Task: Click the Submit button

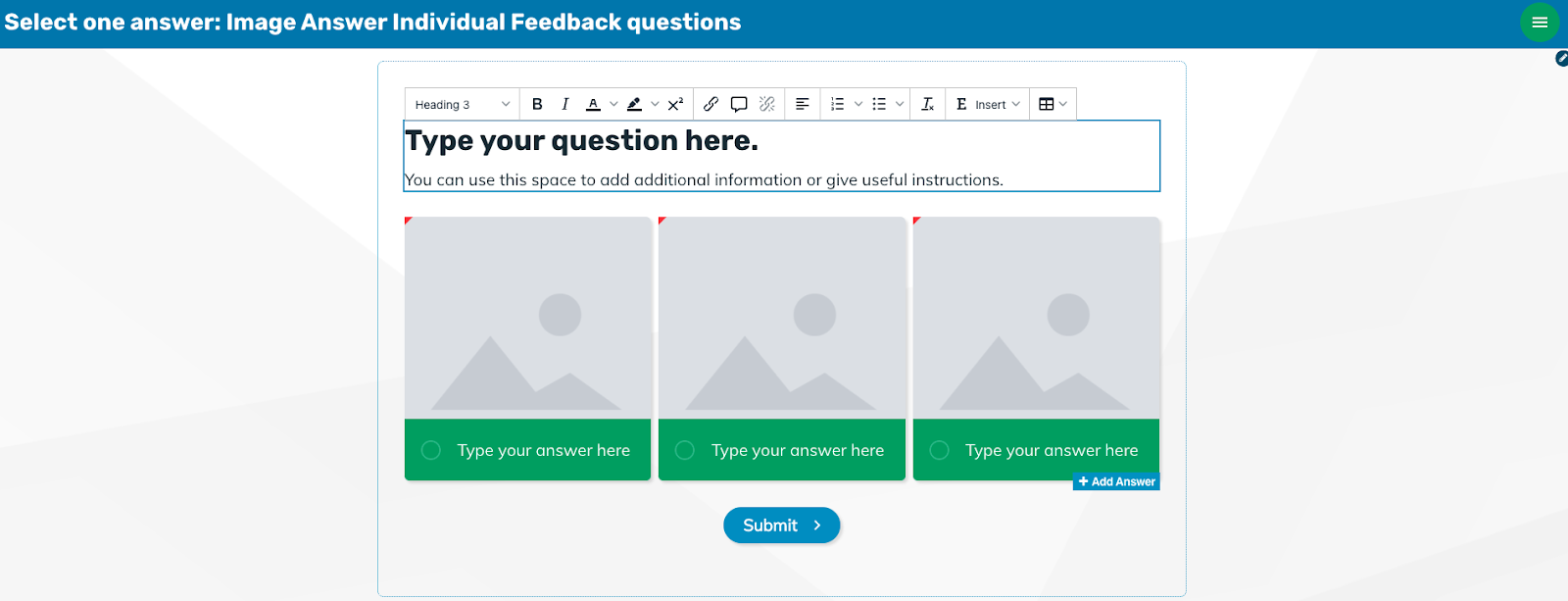Action: 782,526
